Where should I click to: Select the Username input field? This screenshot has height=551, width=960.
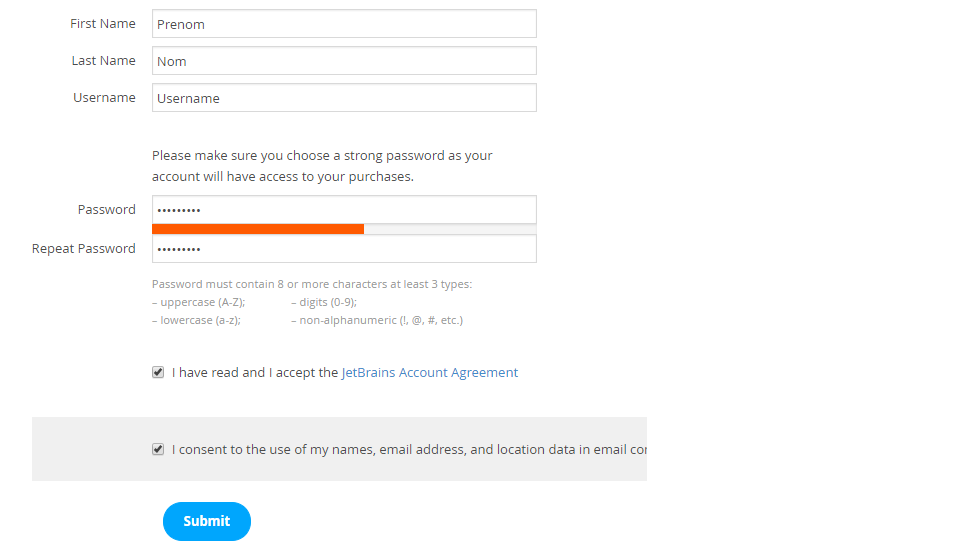(x=344, y=98)
